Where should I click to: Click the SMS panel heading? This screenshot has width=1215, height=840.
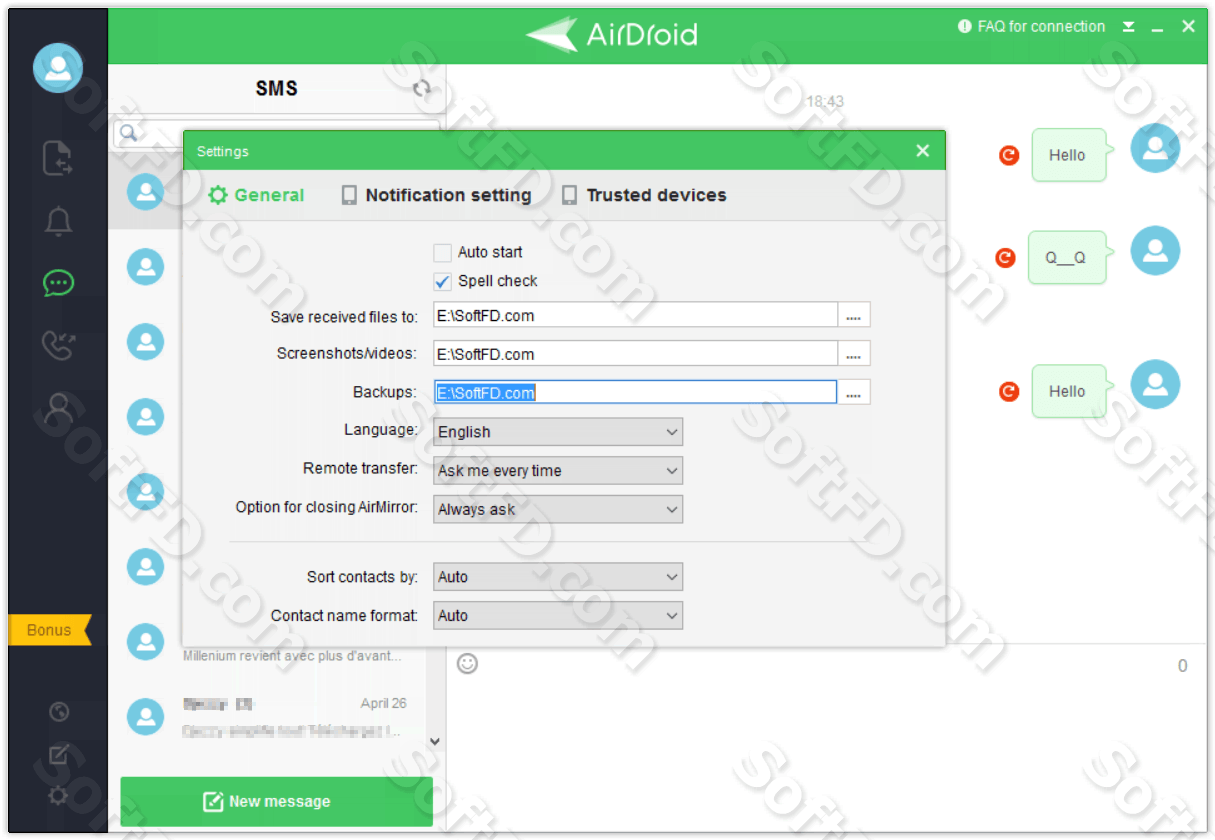click(277, 88)
